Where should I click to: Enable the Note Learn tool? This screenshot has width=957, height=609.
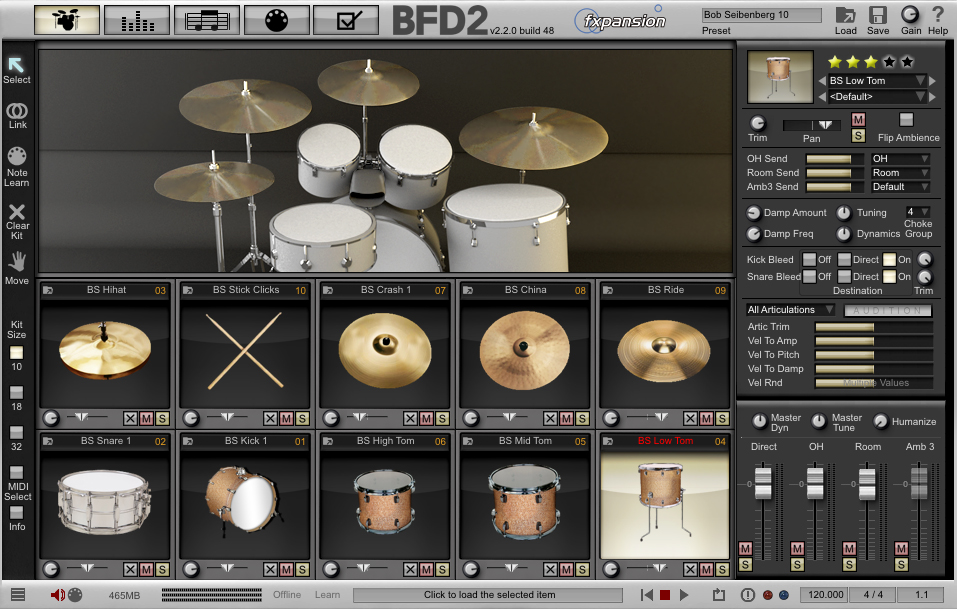pos(17,156)
